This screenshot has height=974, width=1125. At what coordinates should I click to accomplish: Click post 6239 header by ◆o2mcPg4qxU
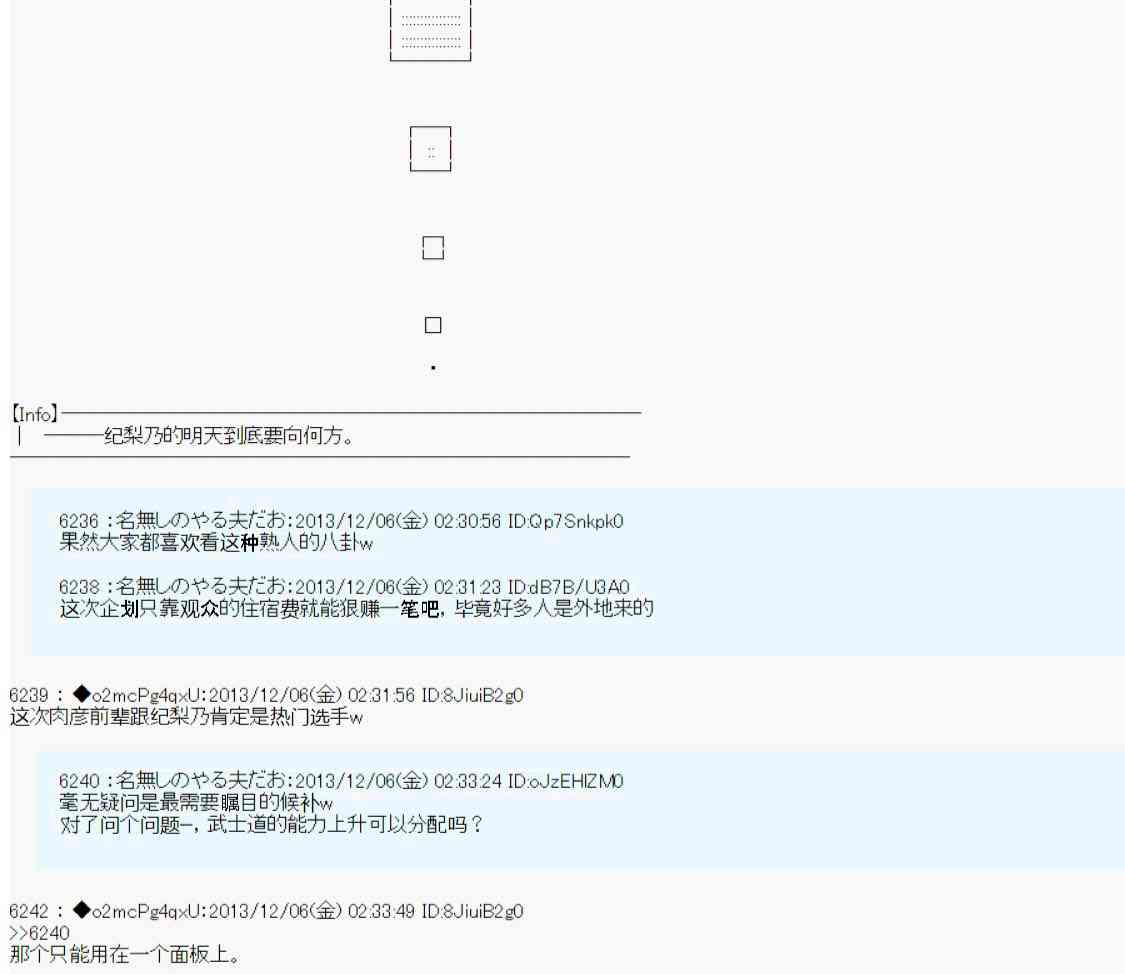266,694
